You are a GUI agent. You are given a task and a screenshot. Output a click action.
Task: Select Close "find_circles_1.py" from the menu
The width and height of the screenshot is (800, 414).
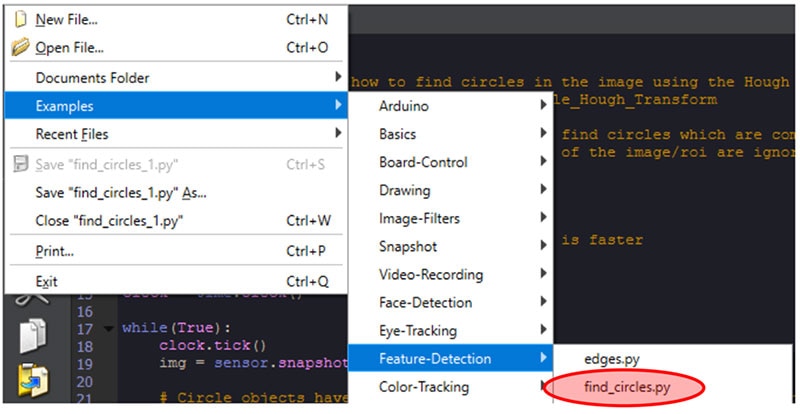pos(109,220)
